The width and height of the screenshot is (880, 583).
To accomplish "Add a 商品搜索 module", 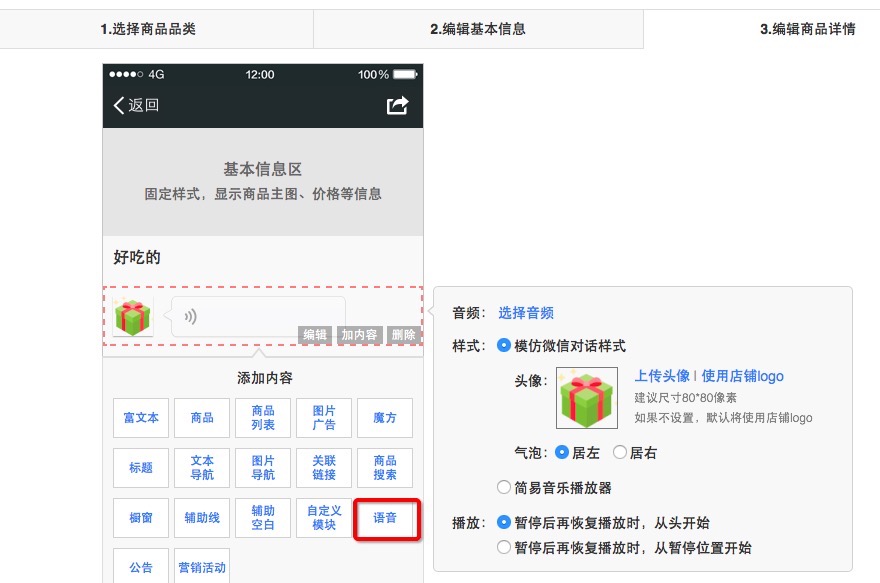I will point(385,468).
